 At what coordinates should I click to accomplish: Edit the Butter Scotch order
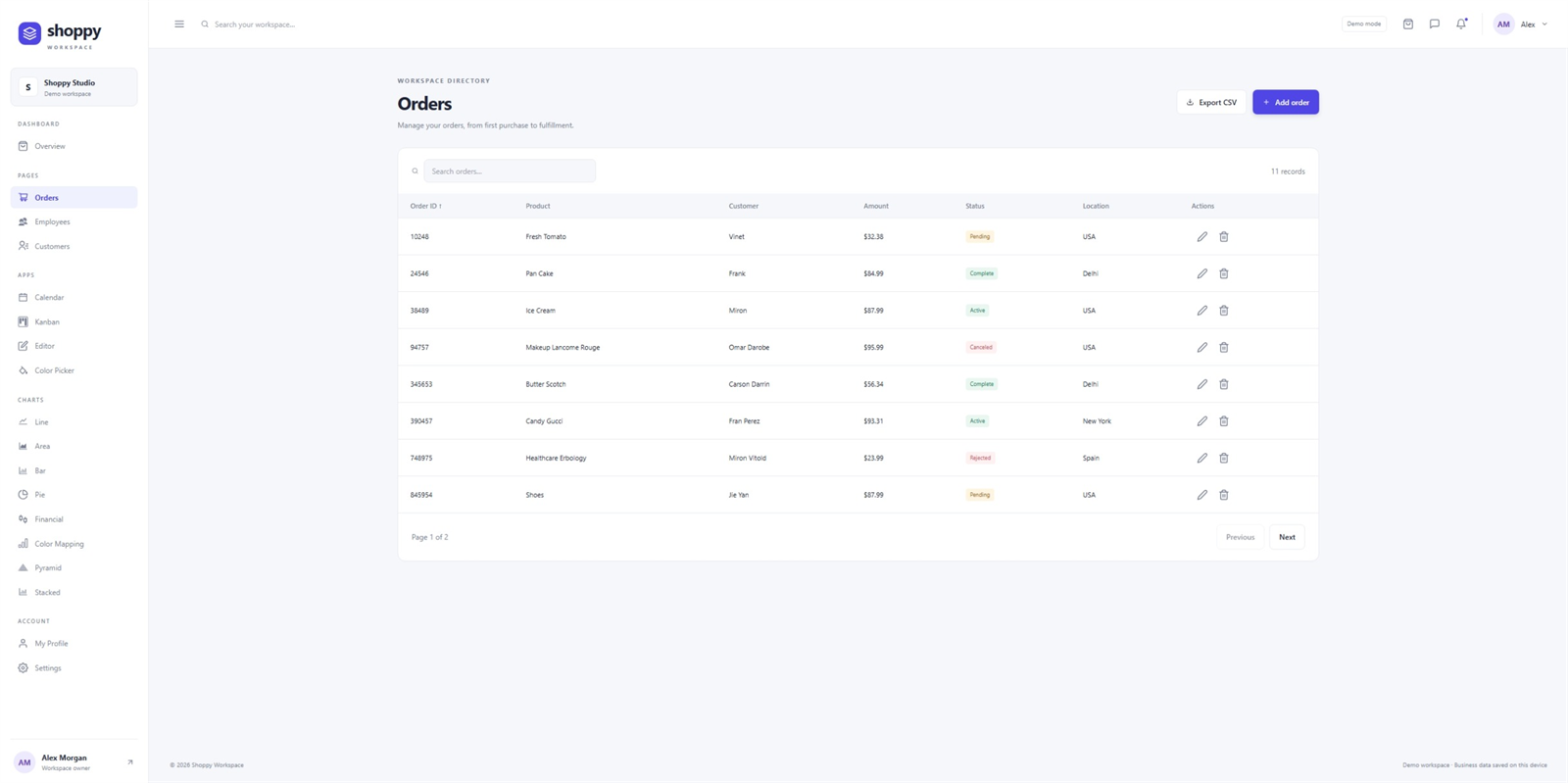pyautogui.click(x=1202, y=384)
